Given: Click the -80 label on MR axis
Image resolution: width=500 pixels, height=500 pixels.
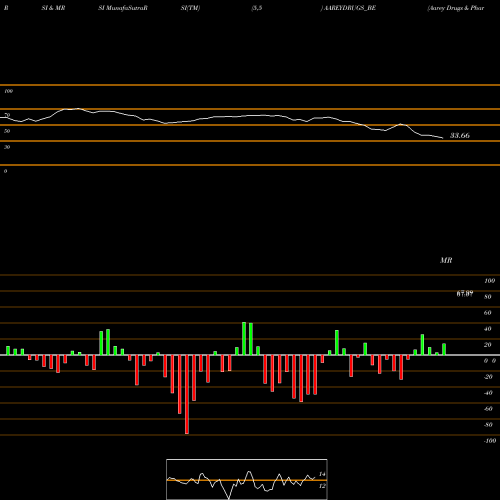Looking at the screenshot, I should coord(488,425).
